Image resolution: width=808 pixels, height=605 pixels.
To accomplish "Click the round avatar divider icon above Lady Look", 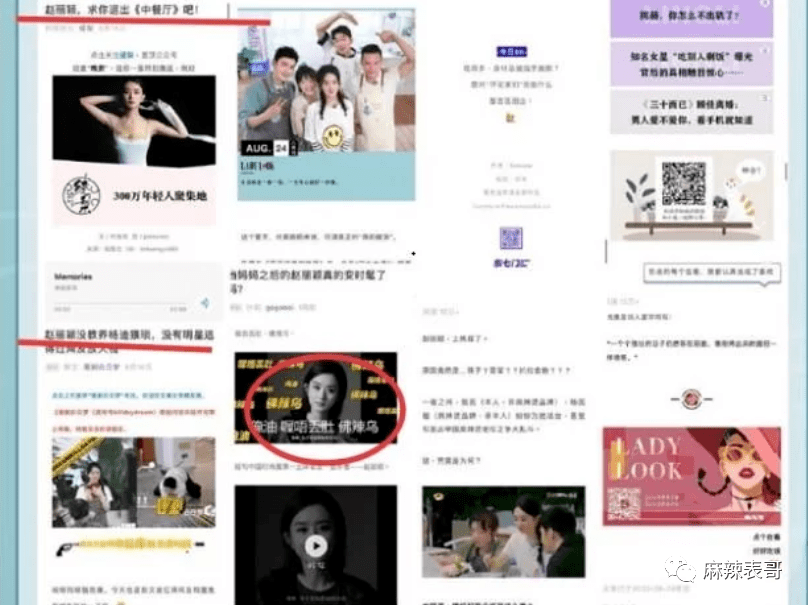I will pos(691,399).
